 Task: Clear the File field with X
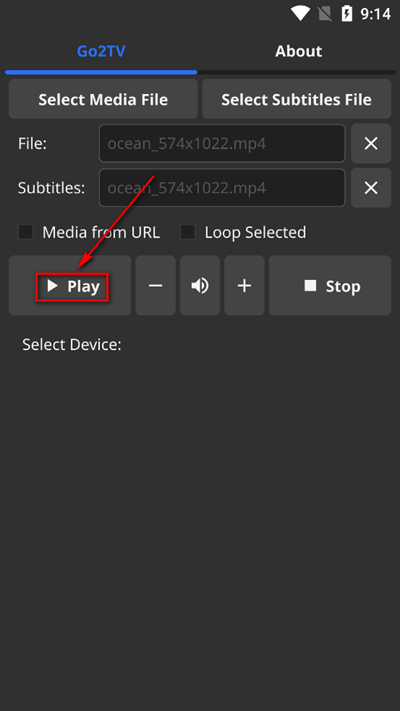pos(371,143)
